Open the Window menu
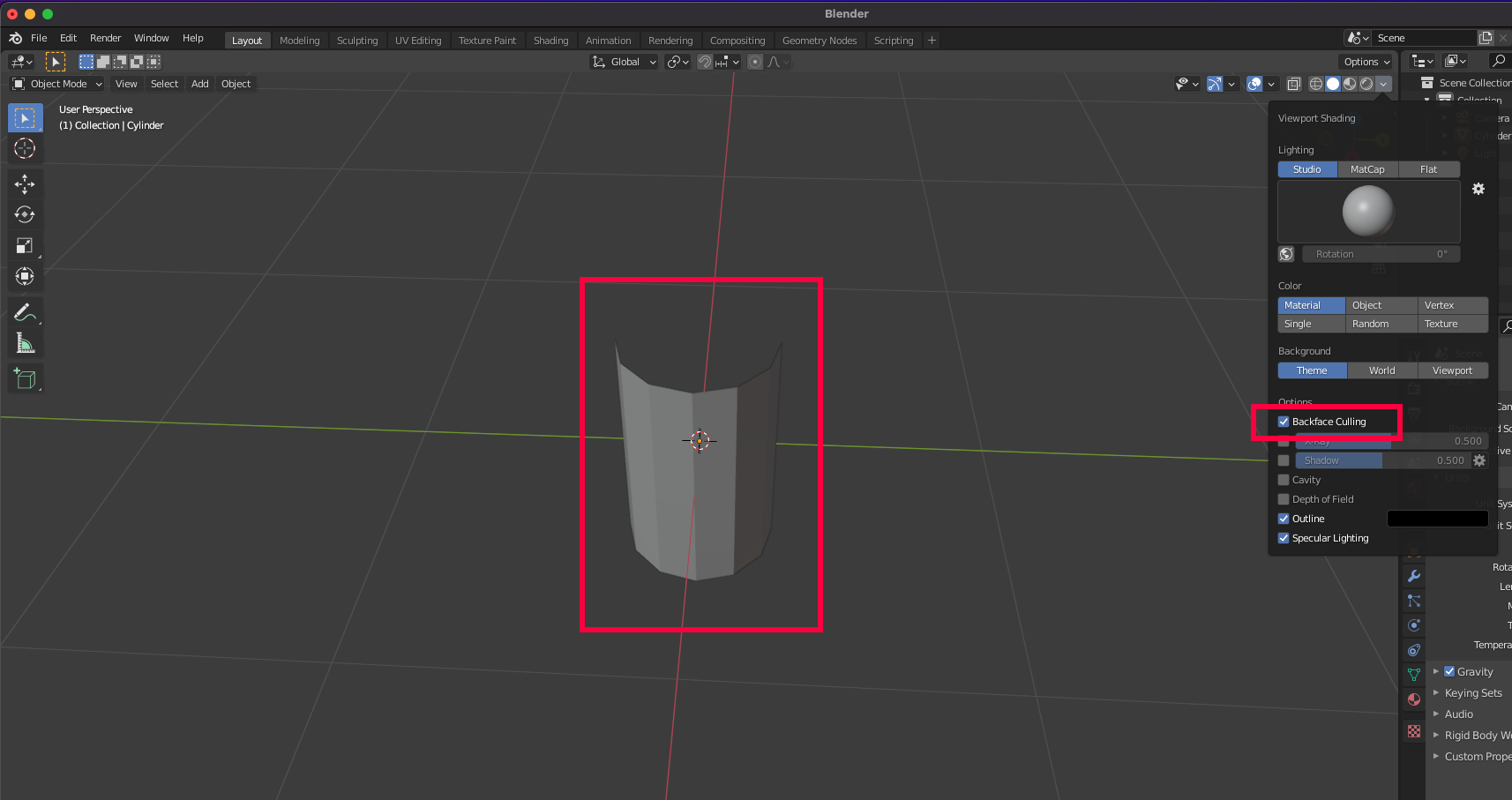 151,38
